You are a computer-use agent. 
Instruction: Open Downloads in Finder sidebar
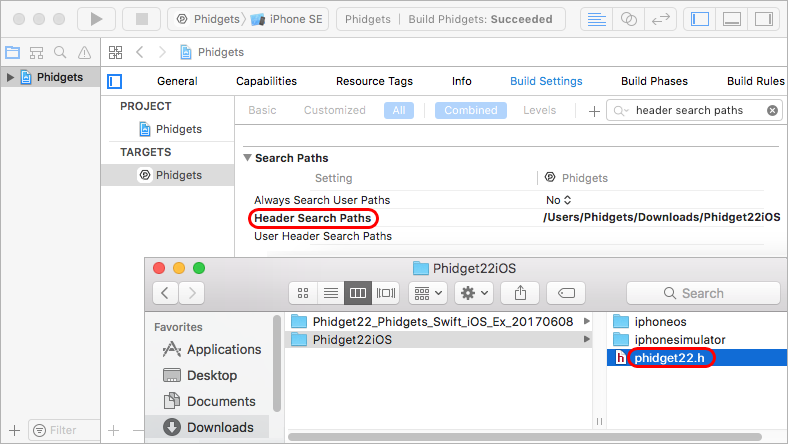[219, 427]
